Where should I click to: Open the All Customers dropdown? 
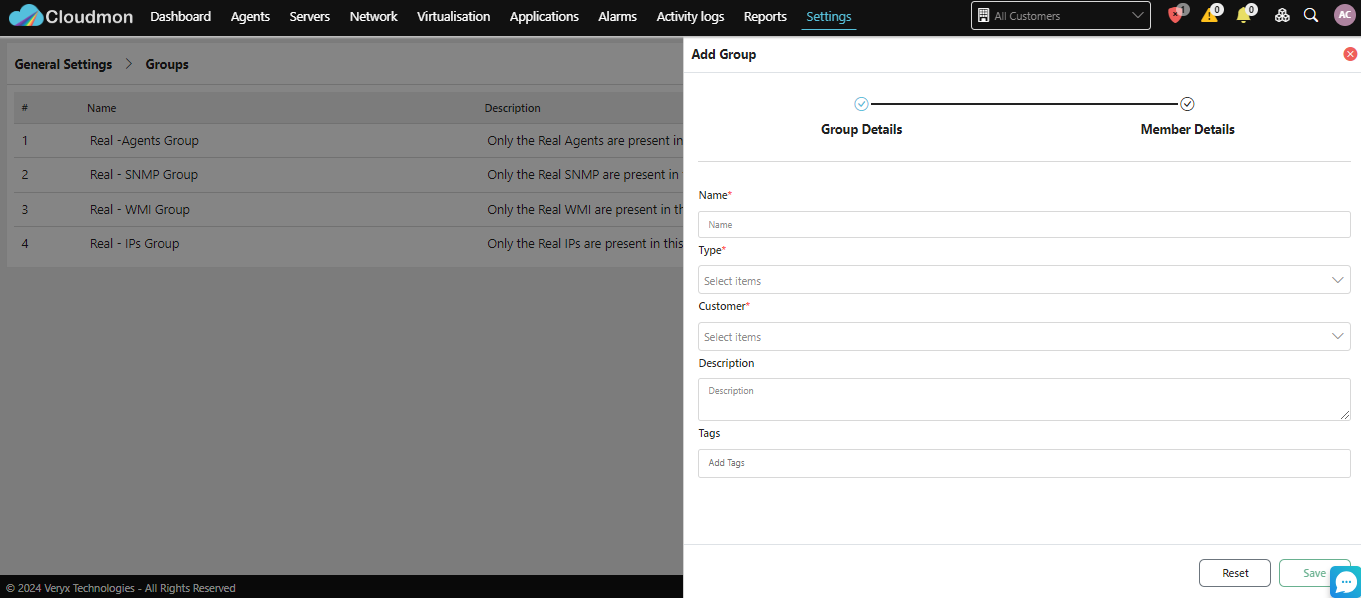[1061, 16]
